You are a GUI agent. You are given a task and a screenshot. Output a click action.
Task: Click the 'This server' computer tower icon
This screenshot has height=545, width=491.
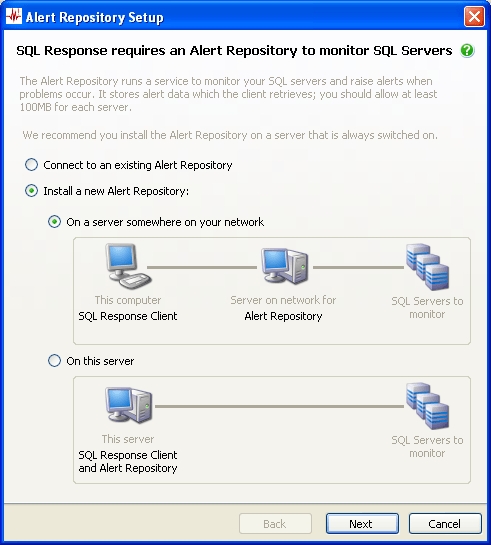click(129, 405)
